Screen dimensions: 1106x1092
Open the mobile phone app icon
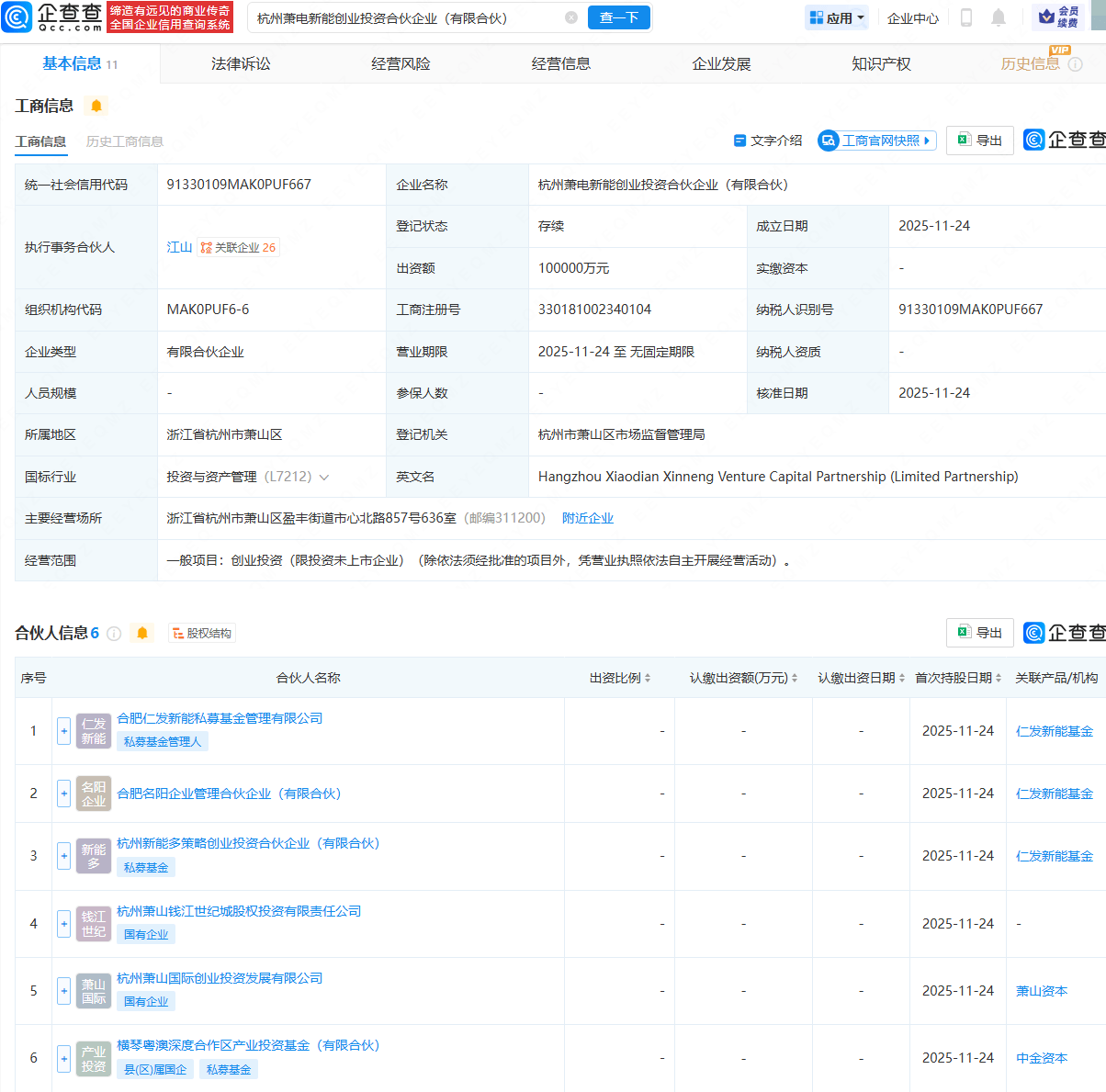[965, 17]
